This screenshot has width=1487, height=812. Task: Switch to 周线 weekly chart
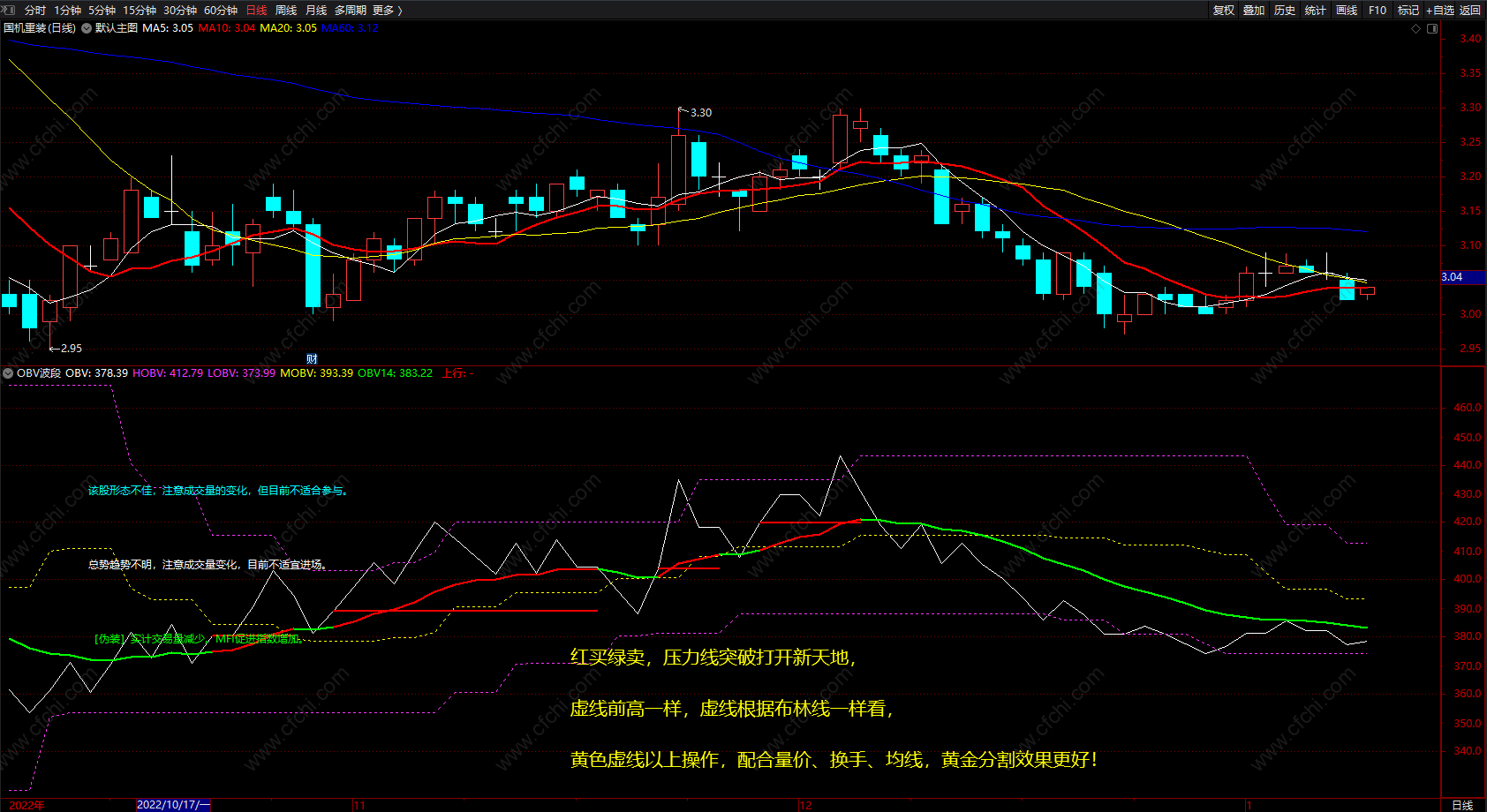click(x=286, y=11)
